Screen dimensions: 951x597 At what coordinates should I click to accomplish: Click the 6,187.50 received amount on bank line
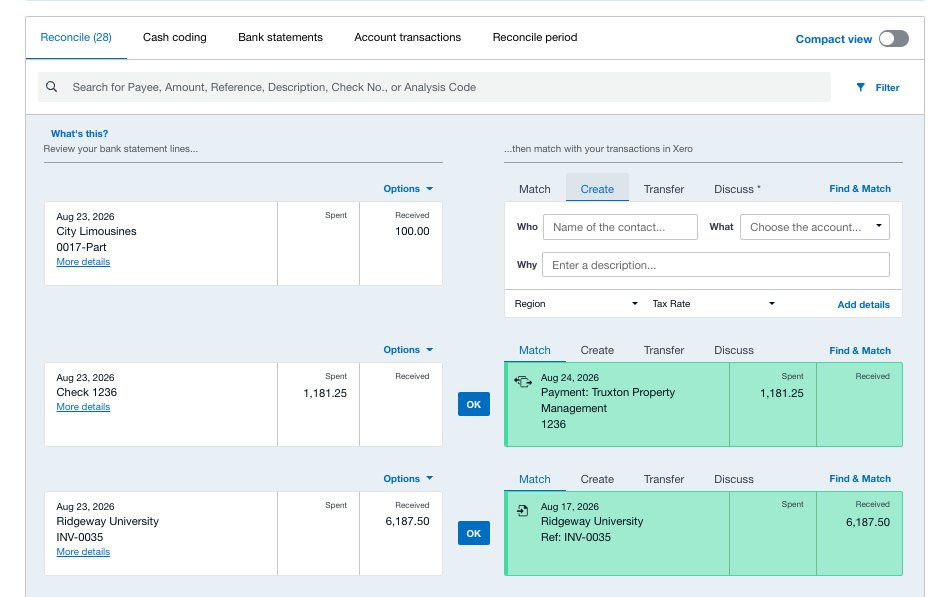tap(407, 521)
